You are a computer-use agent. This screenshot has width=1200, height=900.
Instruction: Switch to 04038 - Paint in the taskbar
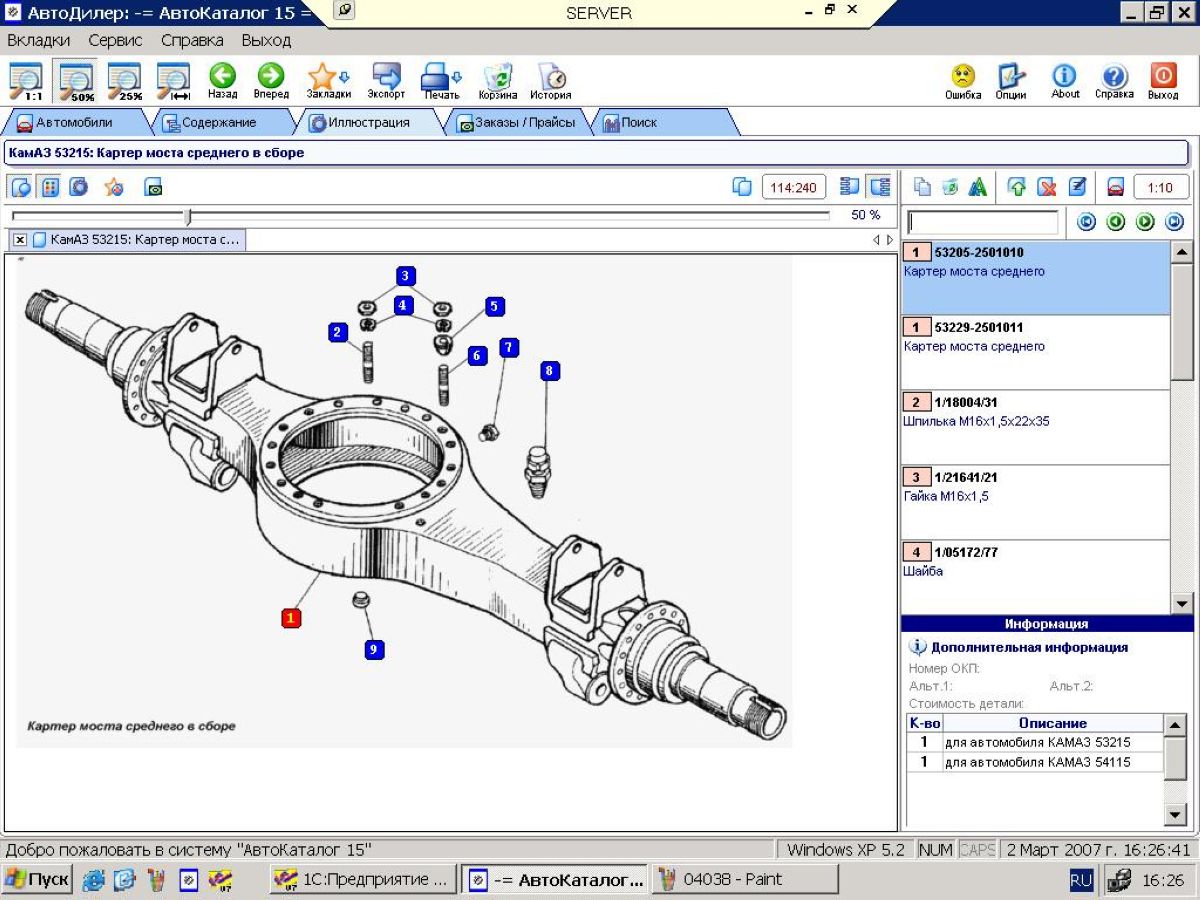tap(744, 880)
